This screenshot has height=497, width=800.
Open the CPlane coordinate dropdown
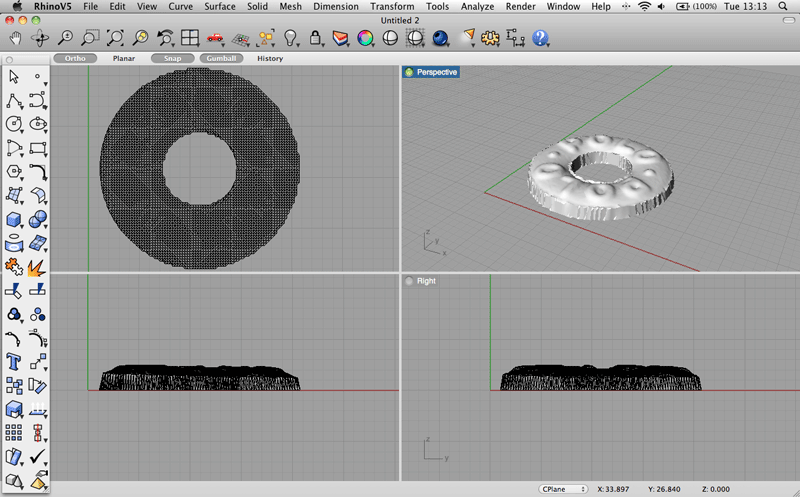click(563, 489)
